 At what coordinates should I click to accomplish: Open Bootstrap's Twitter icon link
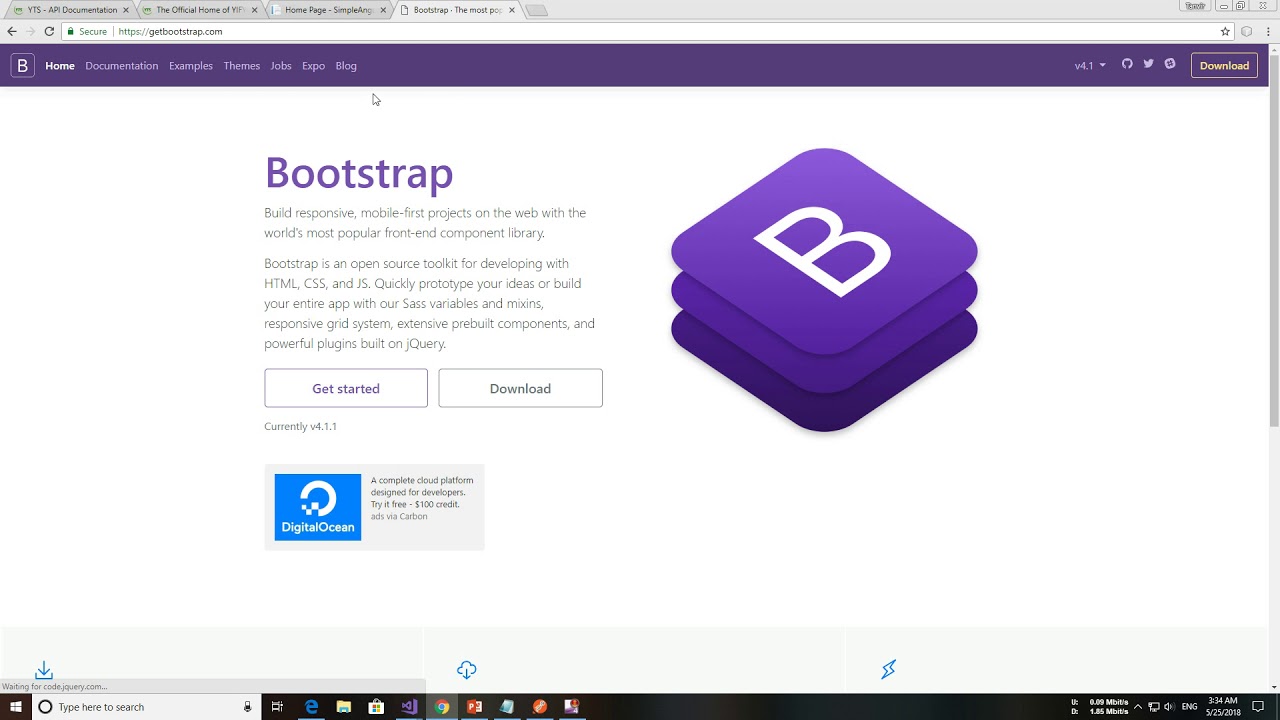[1148, 64]
